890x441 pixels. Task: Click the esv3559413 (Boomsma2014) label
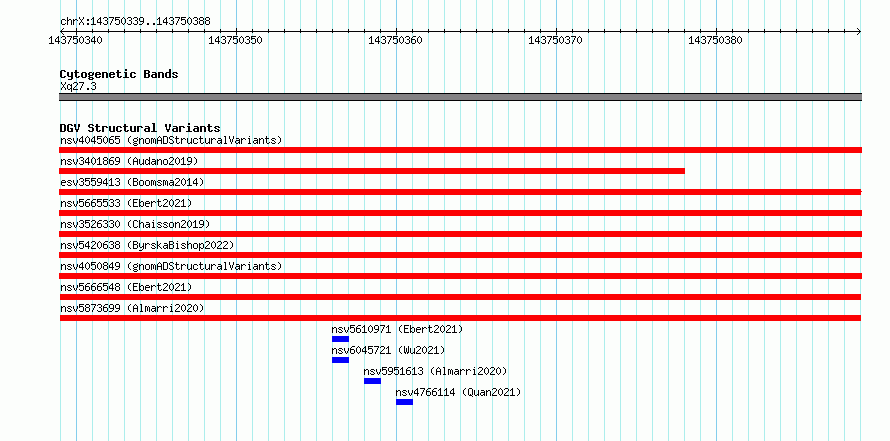(x=132, y=182)
